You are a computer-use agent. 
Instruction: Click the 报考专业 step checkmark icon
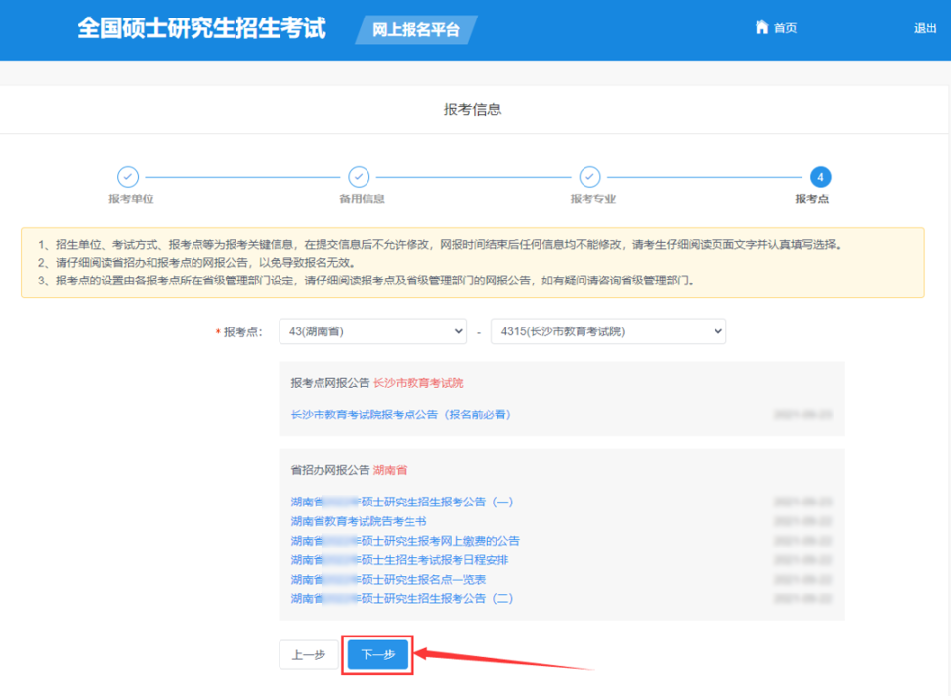point(590,177)
